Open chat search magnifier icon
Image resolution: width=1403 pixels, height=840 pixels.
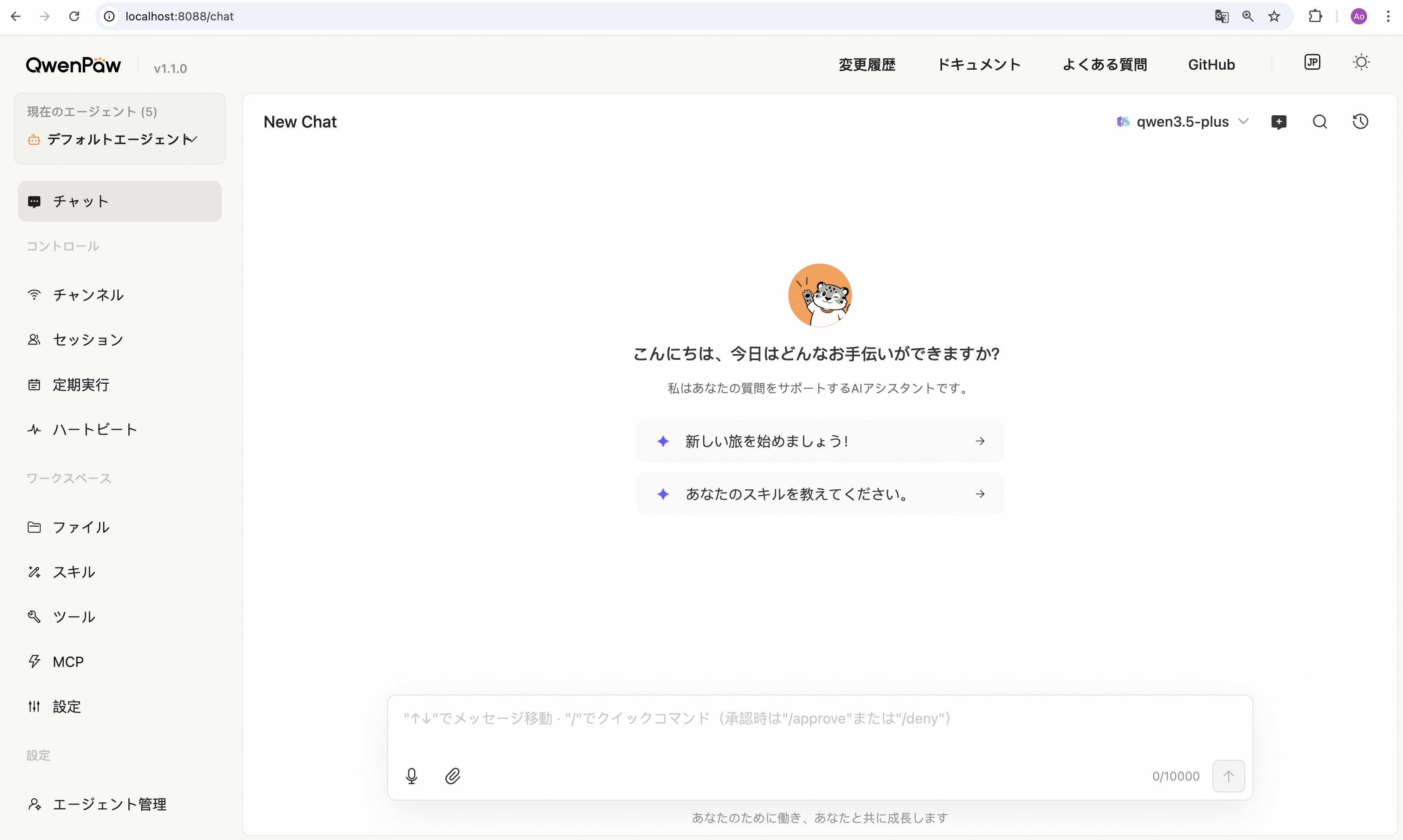click(1320, 122)
